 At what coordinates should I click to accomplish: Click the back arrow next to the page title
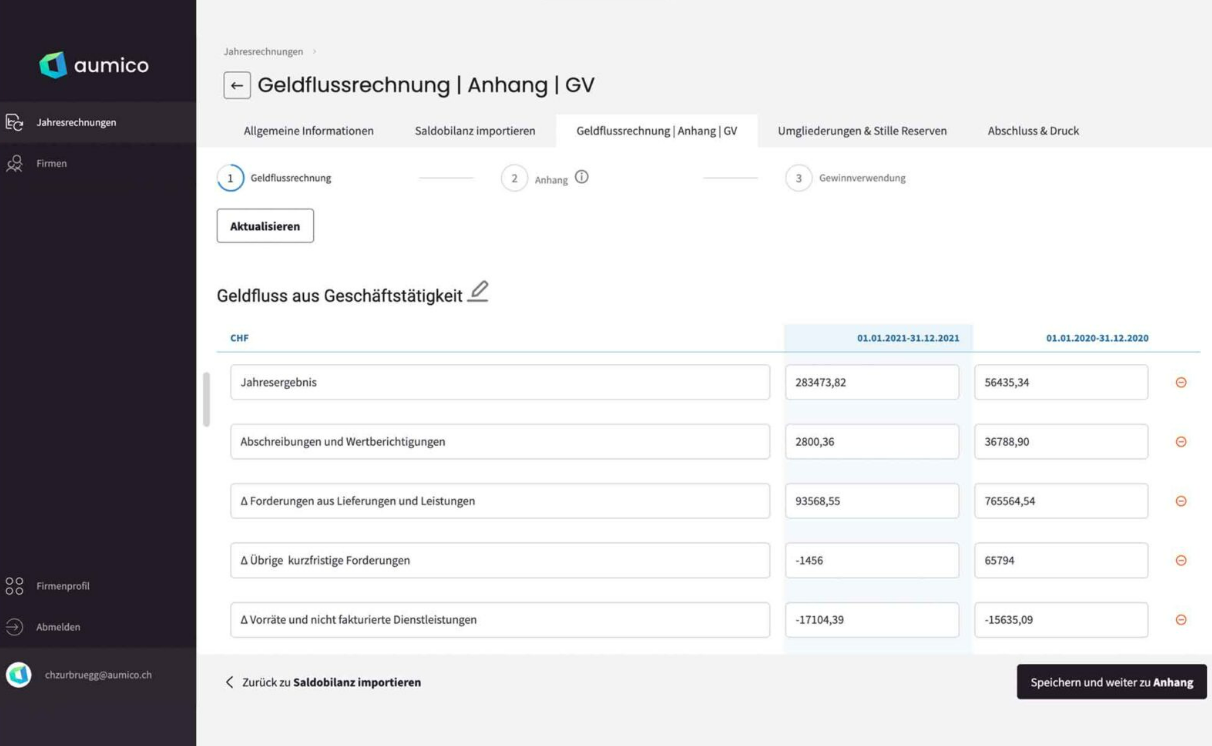[236, 85]
